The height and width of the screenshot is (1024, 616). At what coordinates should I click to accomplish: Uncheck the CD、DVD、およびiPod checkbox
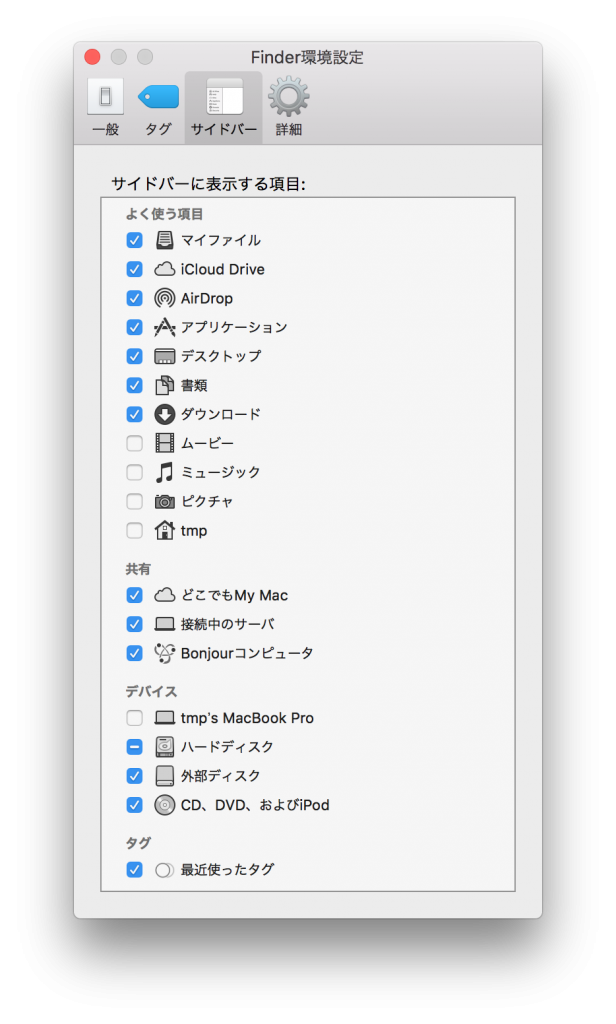(135, 805)
